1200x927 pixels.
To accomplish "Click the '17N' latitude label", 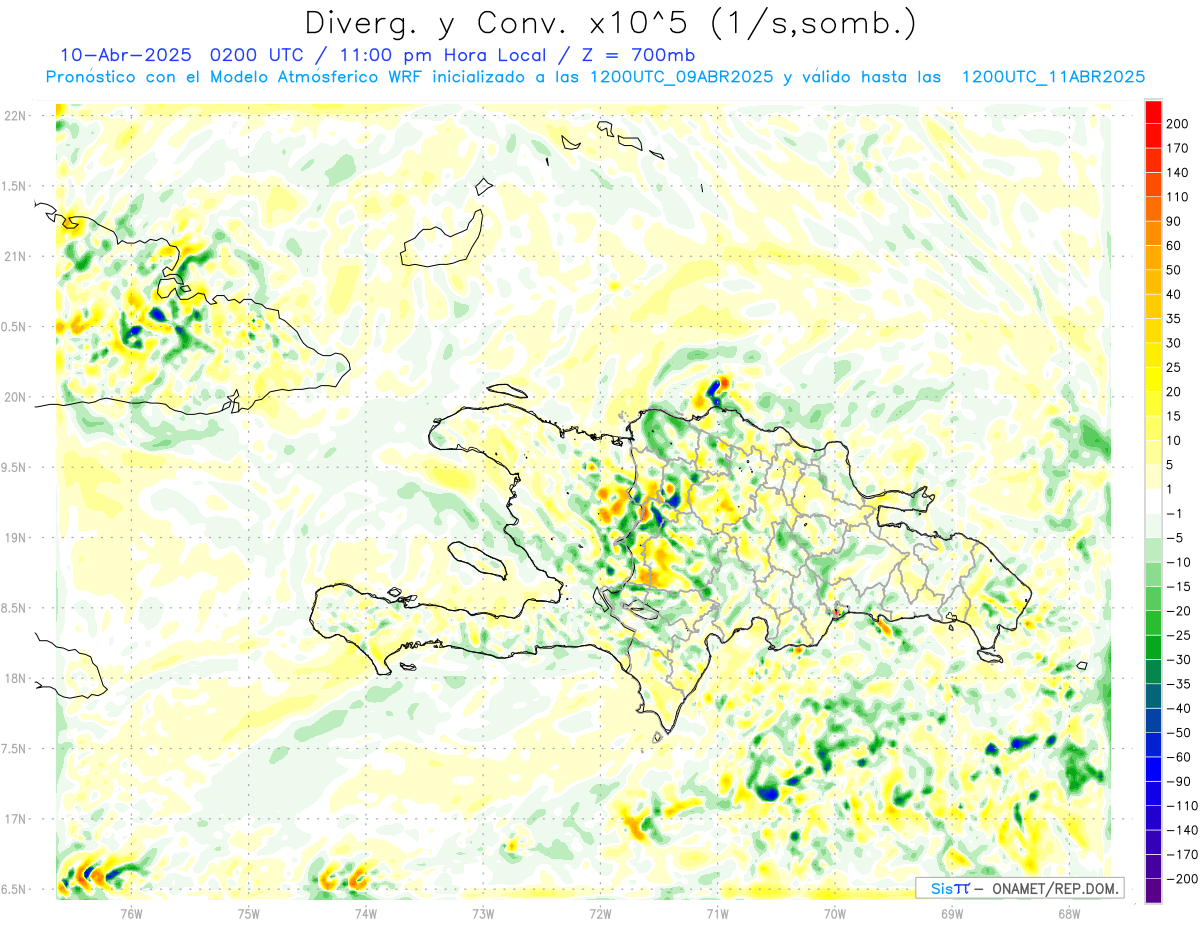I will click(14, 819).
